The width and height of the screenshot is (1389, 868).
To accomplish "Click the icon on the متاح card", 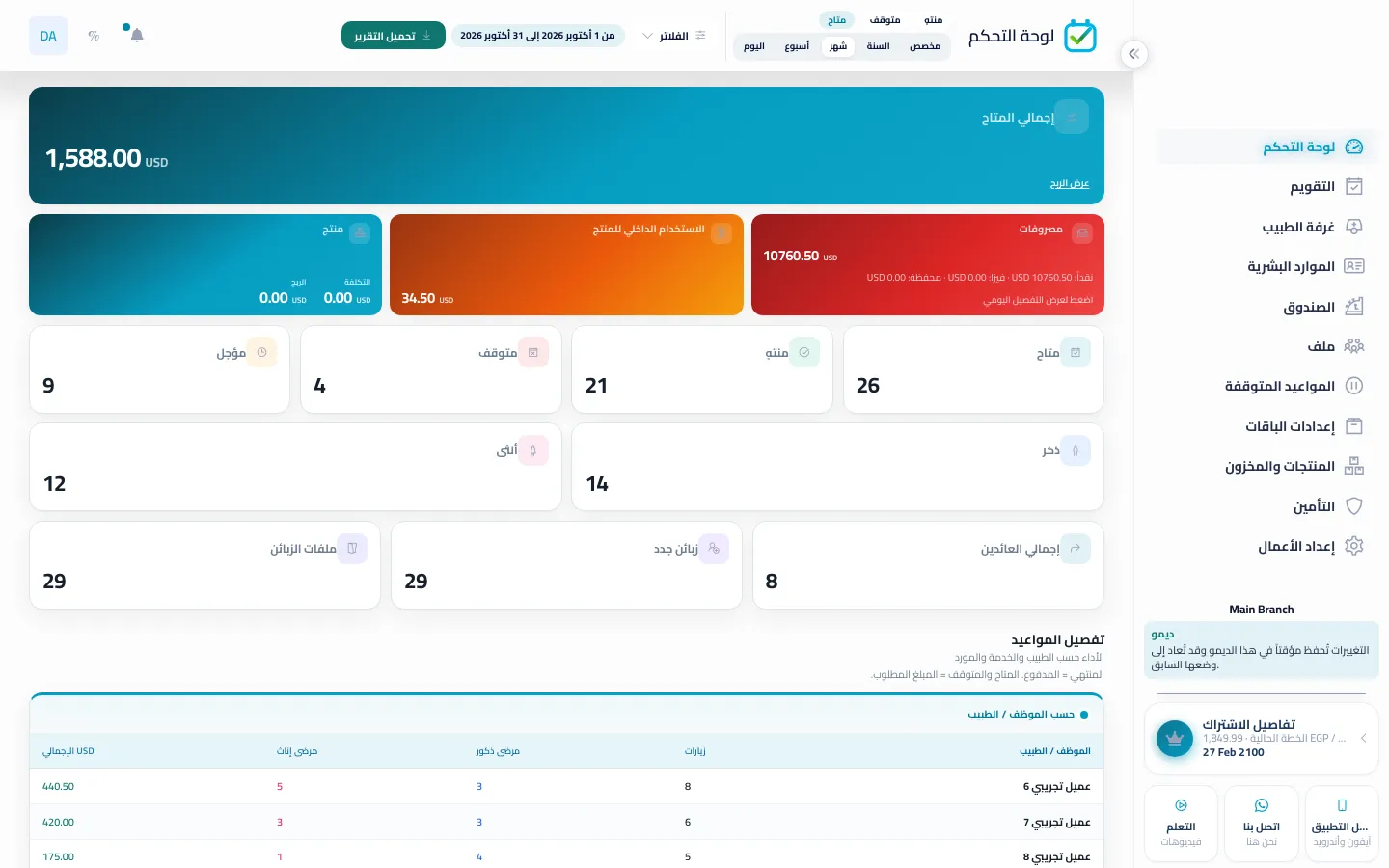I will [1076, 352].
